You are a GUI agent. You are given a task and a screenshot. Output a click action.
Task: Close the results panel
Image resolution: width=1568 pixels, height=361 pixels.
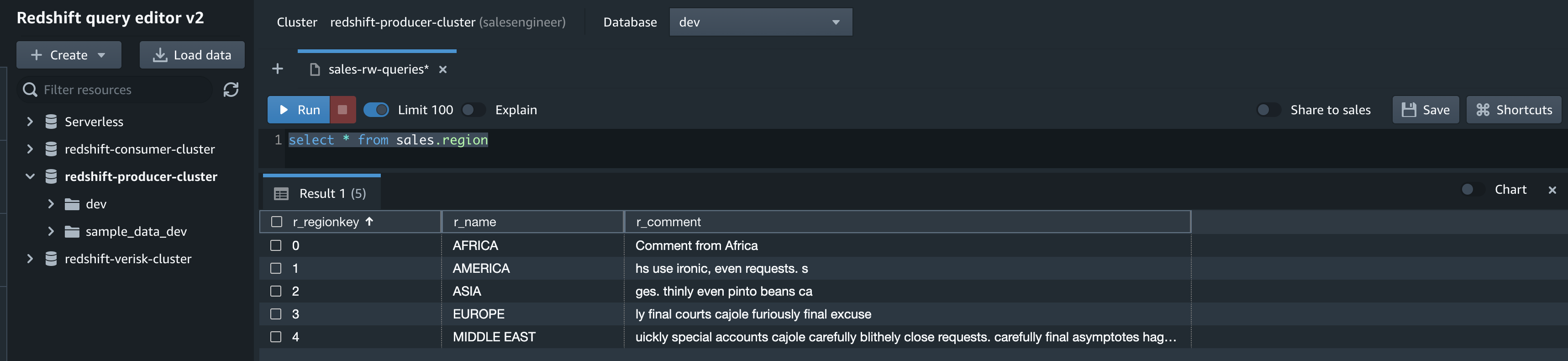(1552, 190)
